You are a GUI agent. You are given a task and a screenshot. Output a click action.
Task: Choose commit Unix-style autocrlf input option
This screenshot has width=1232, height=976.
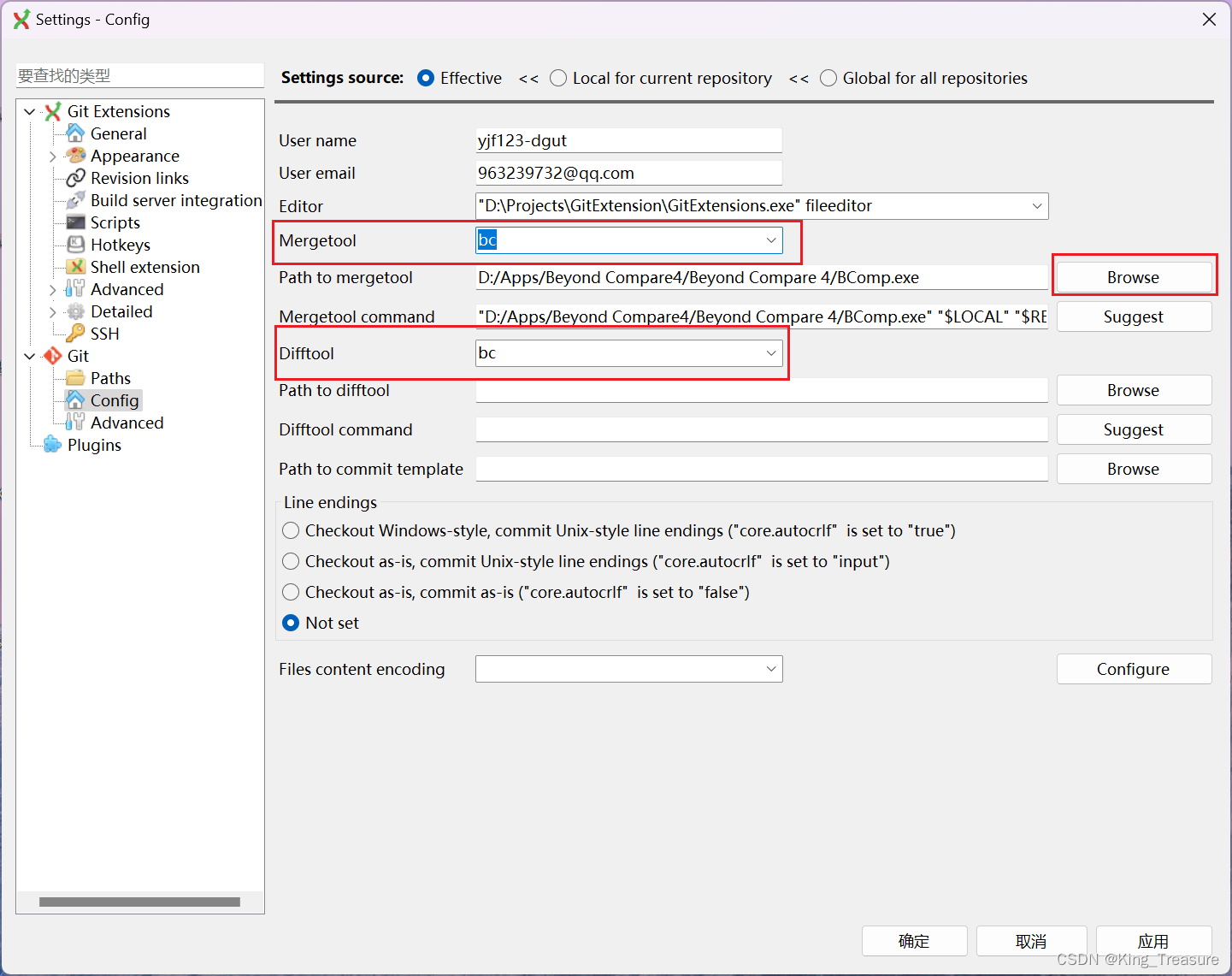coord(291,561)
